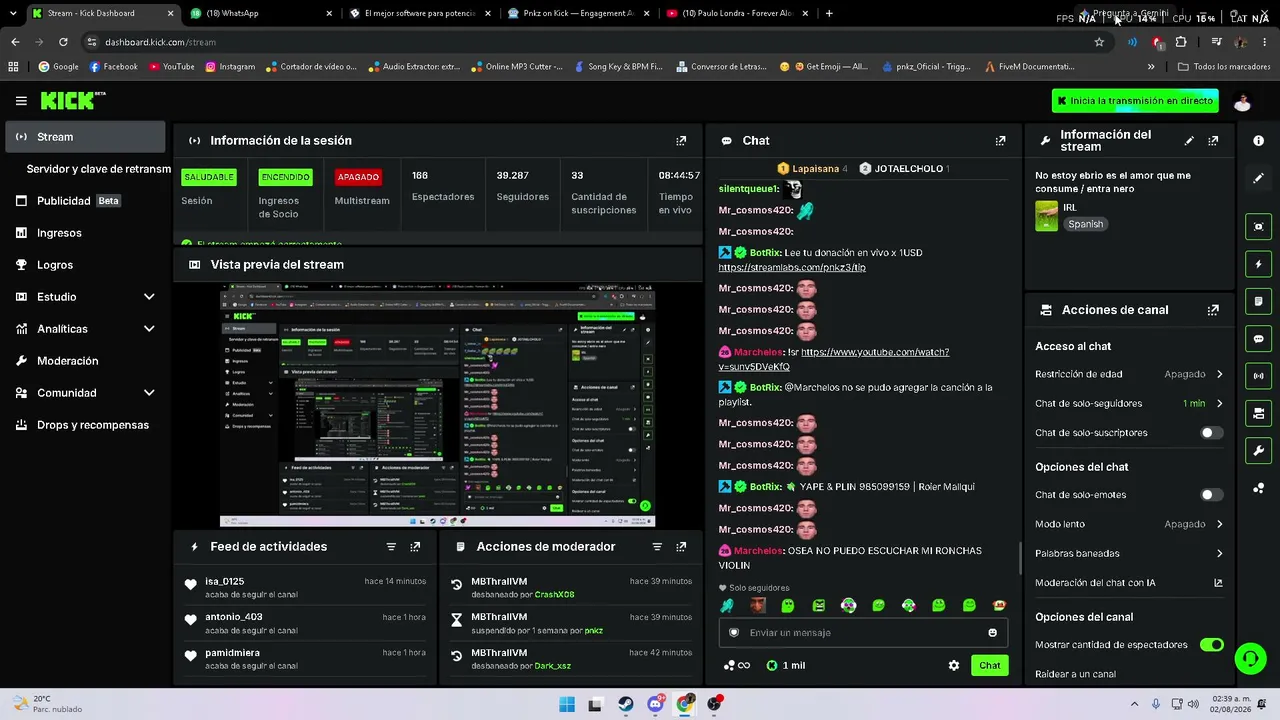Show more bookmarks with the double-chevron overflow
Image resolution: width=1280 pixels, height=720 pixels.
[x=1151, y=67]
